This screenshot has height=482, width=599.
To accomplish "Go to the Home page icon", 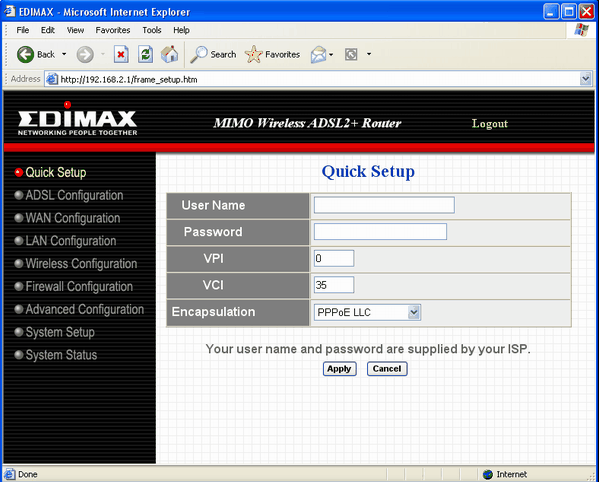I will click(170, 55).
